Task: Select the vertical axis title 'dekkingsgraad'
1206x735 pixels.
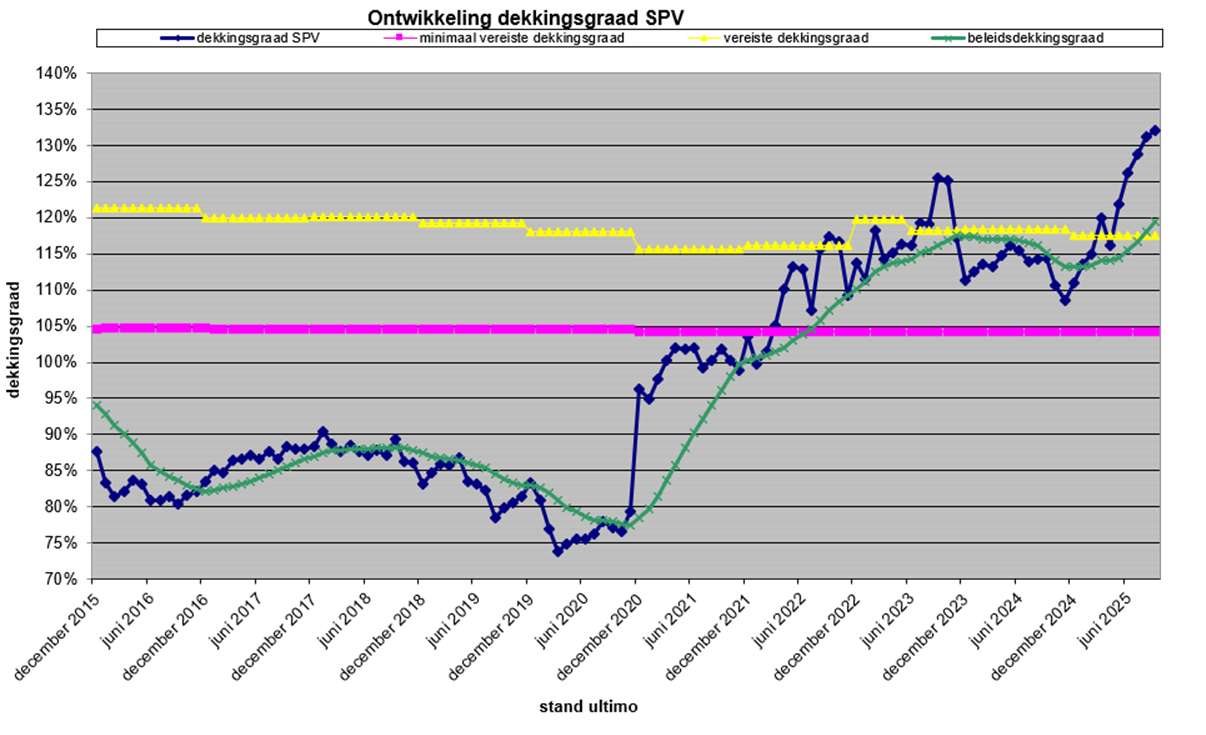Action: pos(15,327)
